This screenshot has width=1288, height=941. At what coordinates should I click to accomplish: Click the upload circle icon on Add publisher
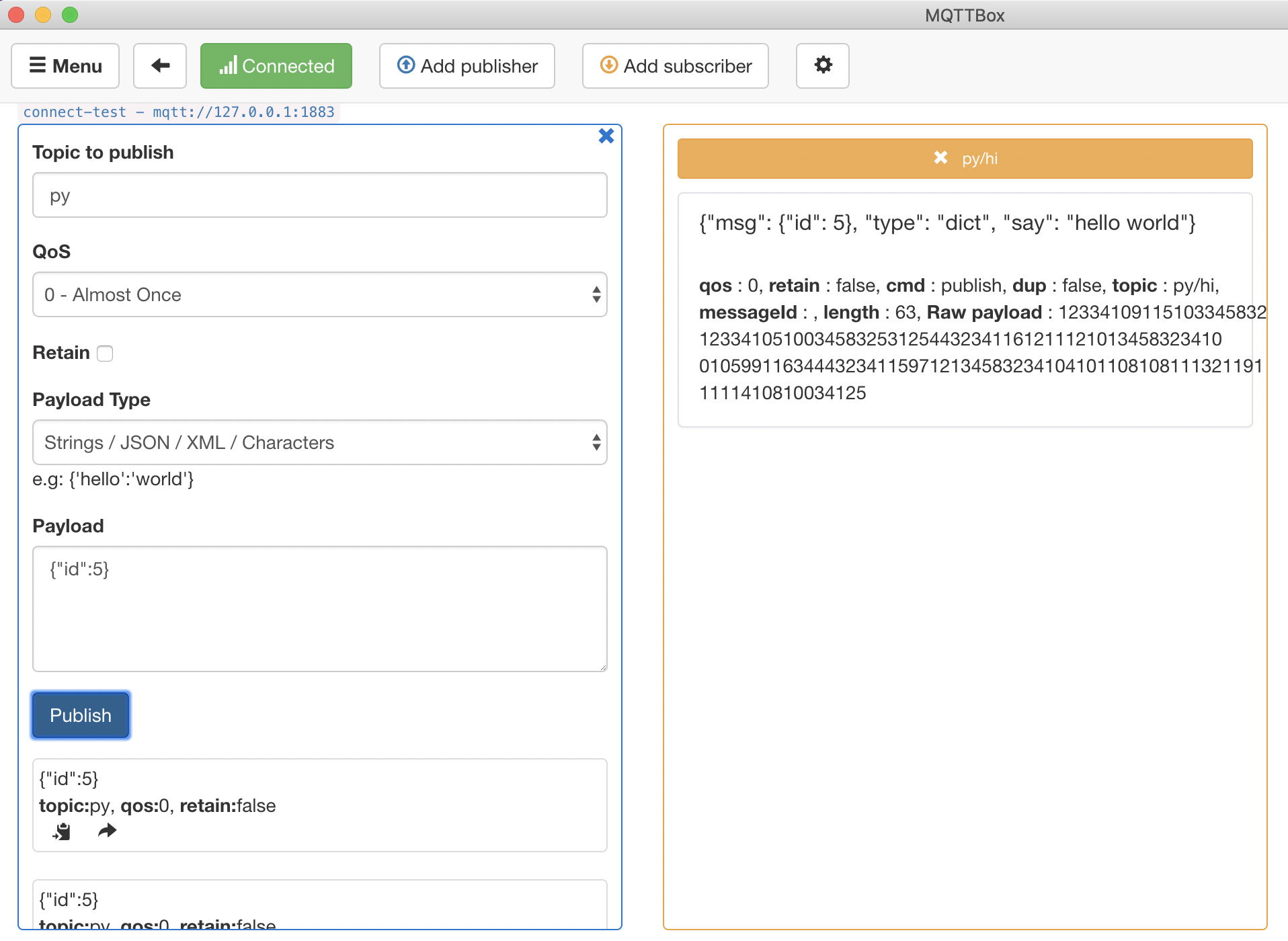point(406,65)
